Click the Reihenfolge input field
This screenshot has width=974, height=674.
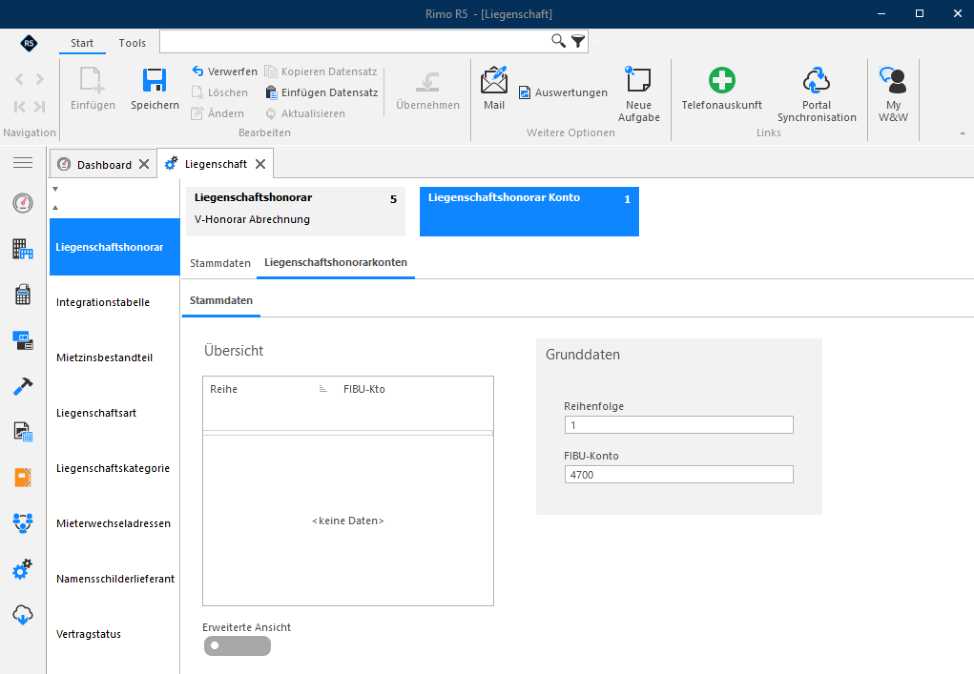tap(679, 426)
